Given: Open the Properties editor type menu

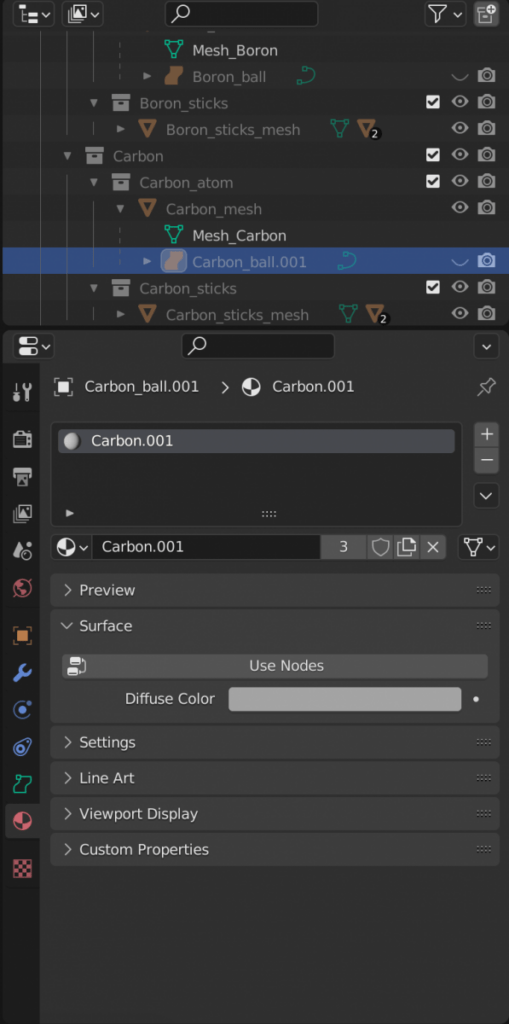Looking at the screenshot, I should (33, 346).
